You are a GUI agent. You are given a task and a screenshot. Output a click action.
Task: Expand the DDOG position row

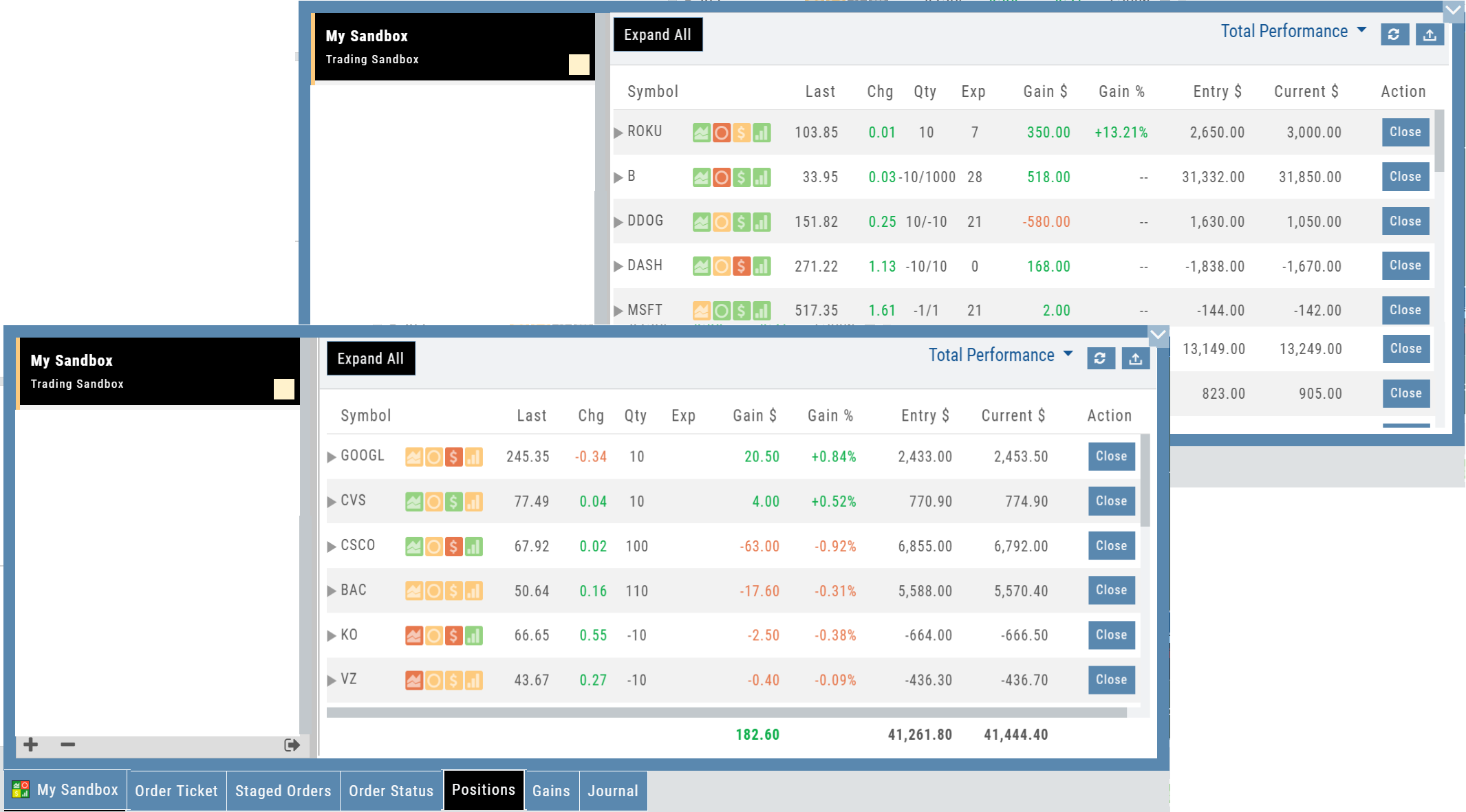[618, 222]
